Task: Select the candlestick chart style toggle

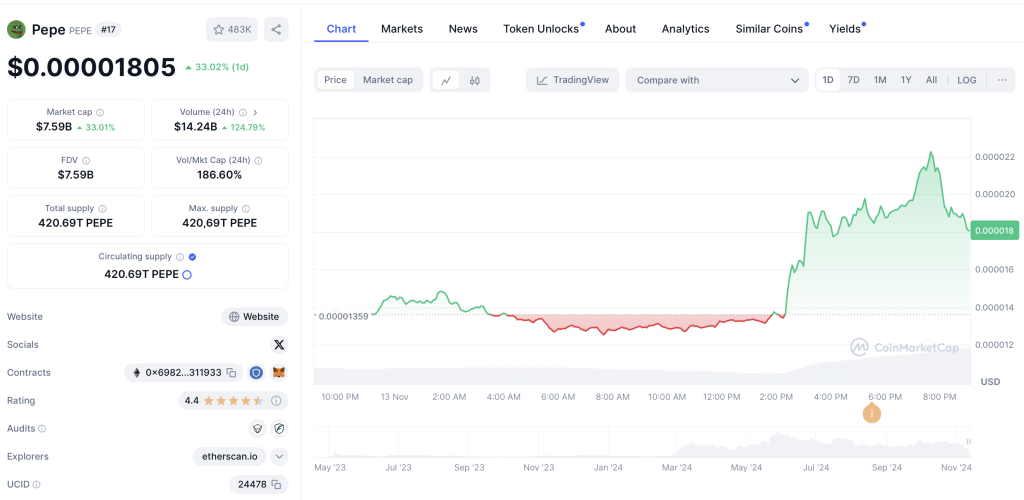Action: pyautogui.click(x=475, y=80)
